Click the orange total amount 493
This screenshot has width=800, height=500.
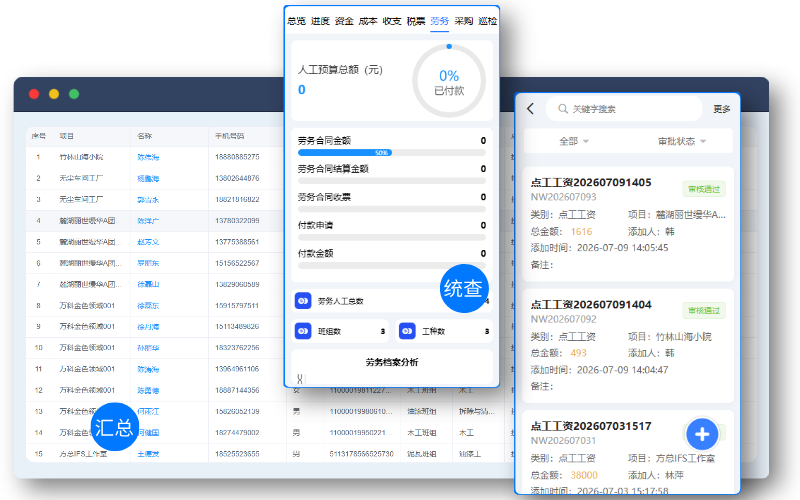(578, 353)
